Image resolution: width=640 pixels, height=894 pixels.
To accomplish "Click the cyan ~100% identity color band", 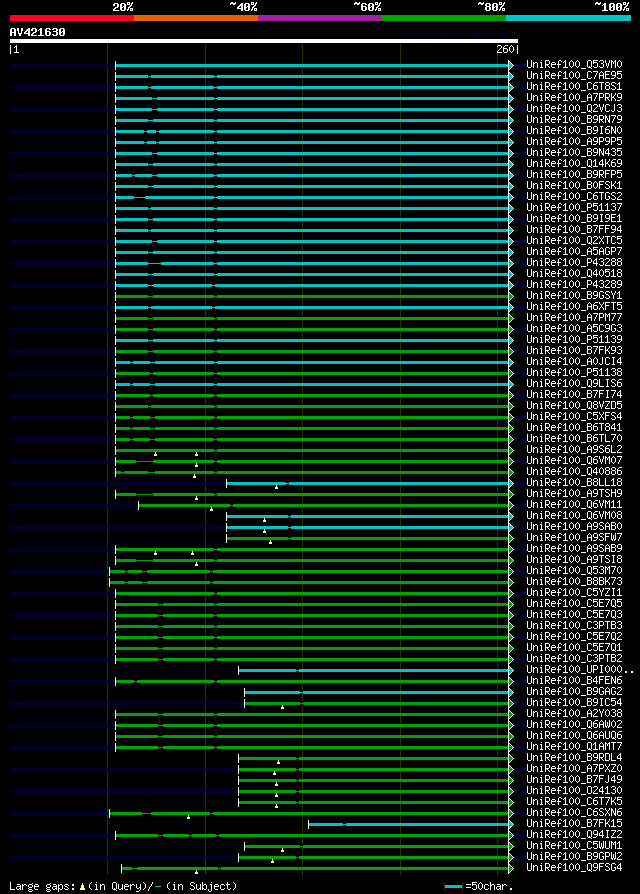I will tap(568, 18).
